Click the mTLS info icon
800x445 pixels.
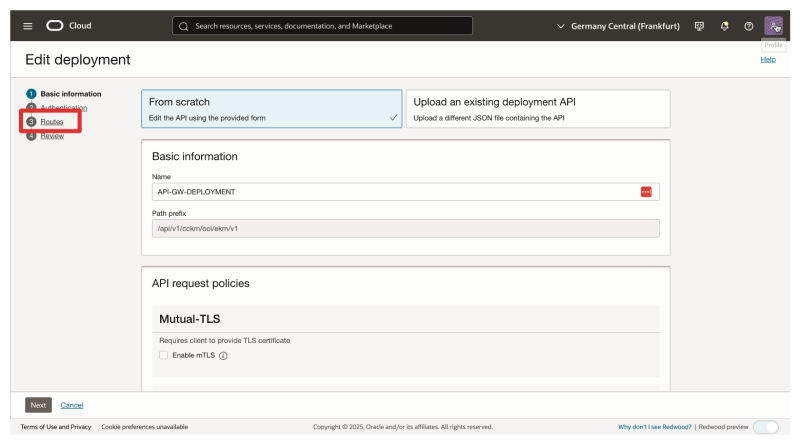click(x=223, y=355)
